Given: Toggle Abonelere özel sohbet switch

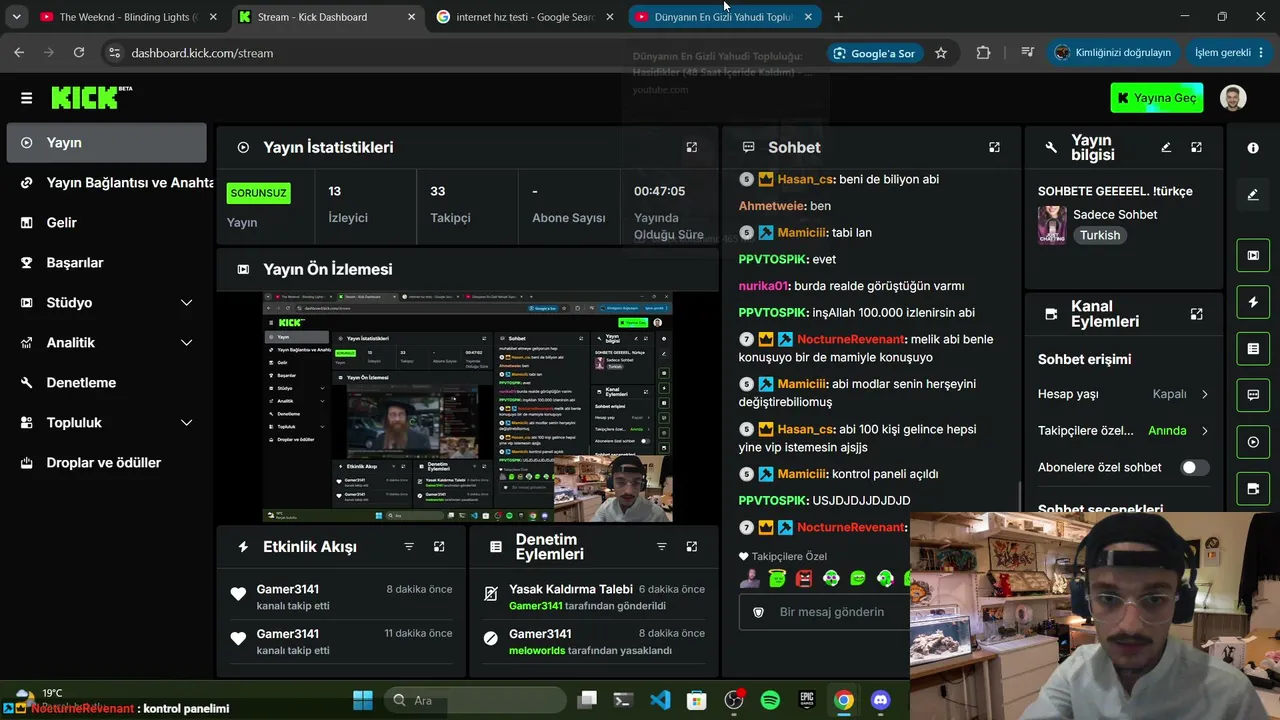Looking at the screenshot, I should click(x=1194, y=467).
